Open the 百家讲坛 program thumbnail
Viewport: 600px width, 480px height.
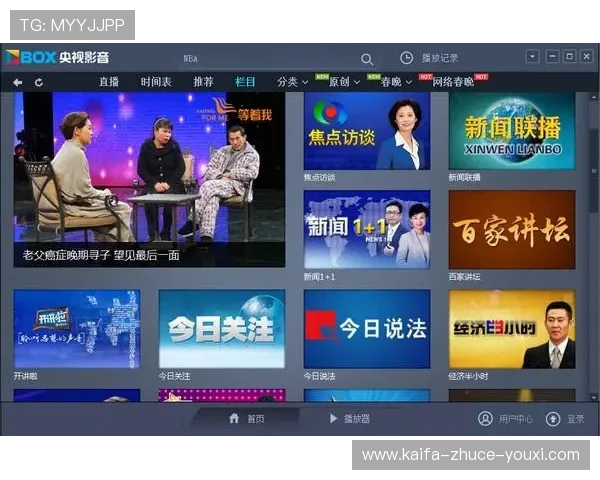(x=512, y=230)
